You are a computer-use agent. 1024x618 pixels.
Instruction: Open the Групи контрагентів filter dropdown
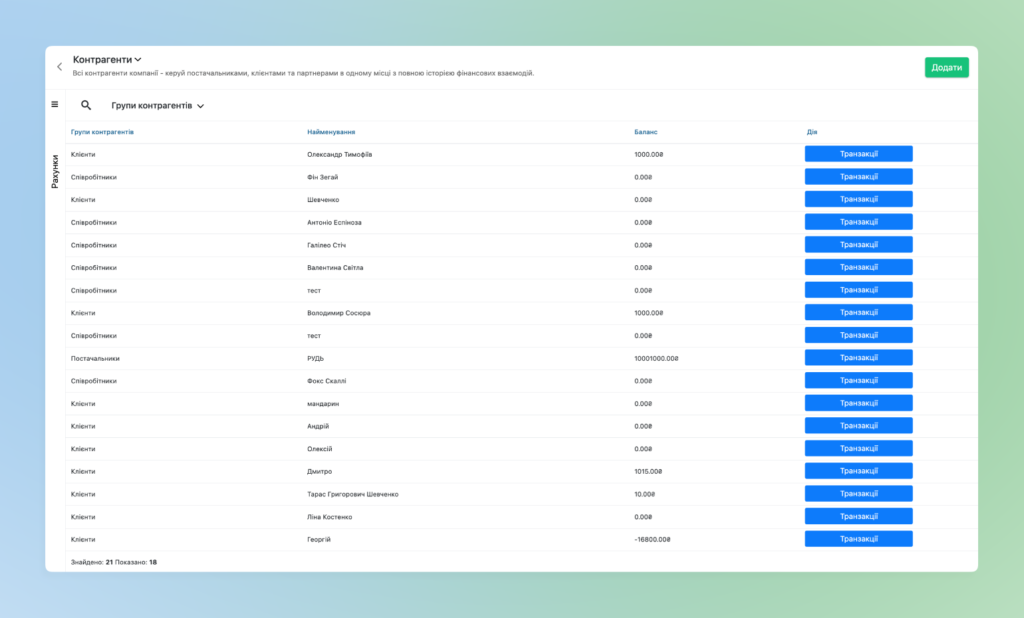tap(157, 105)
